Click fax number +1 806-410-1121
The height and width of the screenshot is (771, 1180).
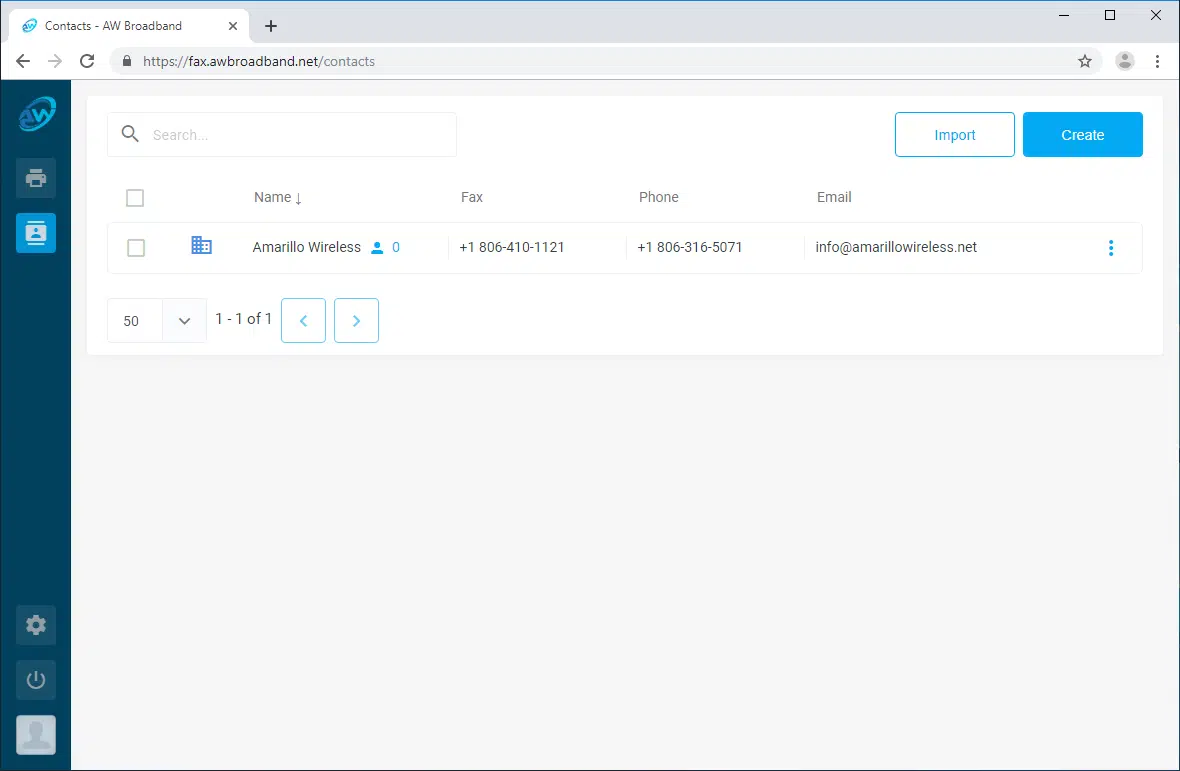[512, 247]
